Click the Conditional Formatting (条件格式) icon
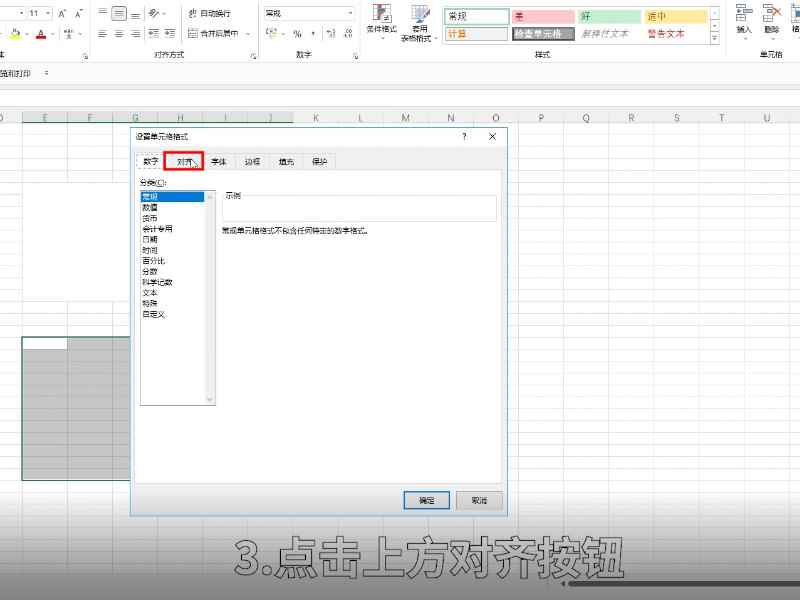The height and width of the screenshot is (600, 800). click(381, 20)
